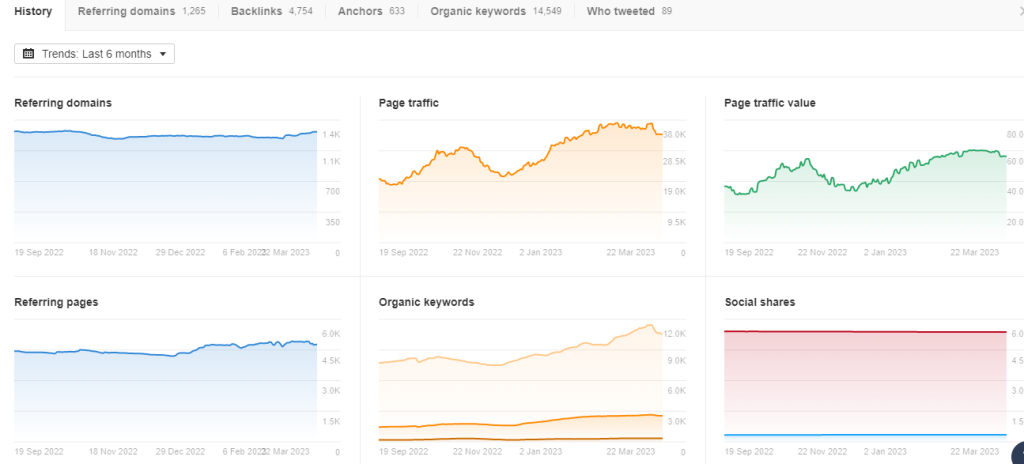The image size is (1024, 464).
Task: Select the Anchors tab
Action: click(371, 11)
